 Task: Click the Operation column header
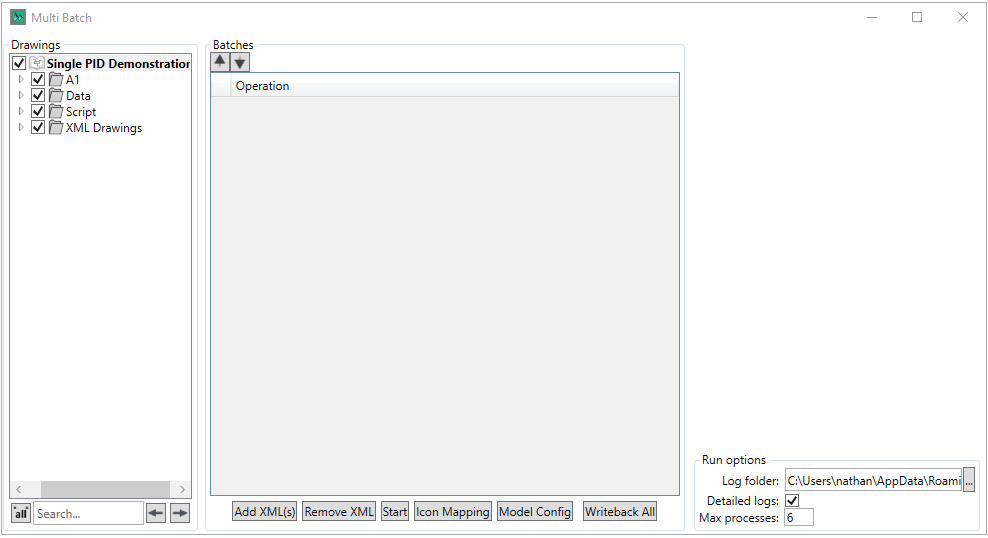click(262, 86)
